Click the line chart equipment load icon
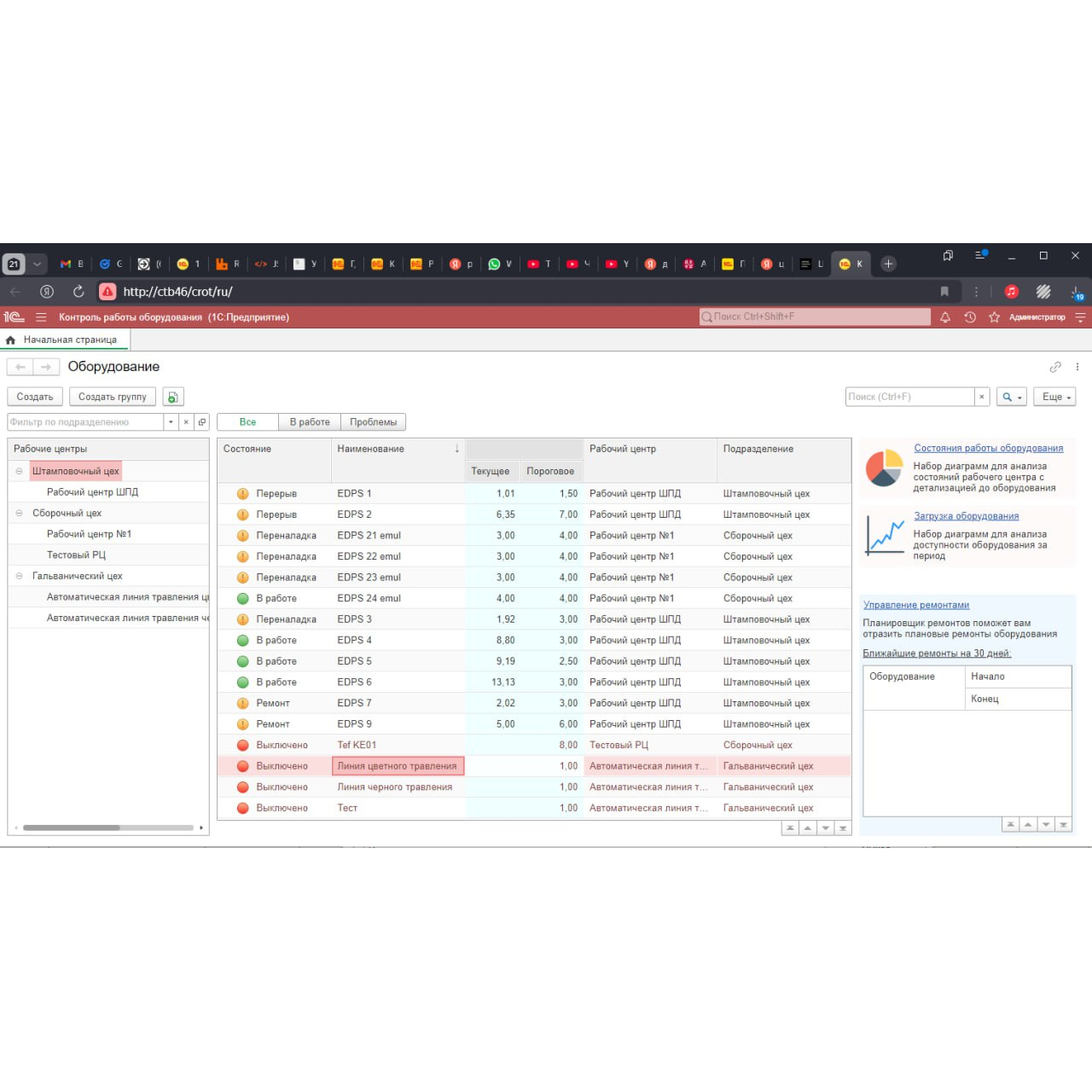This screenshot has width=1092, height=1092. point(884,536)
